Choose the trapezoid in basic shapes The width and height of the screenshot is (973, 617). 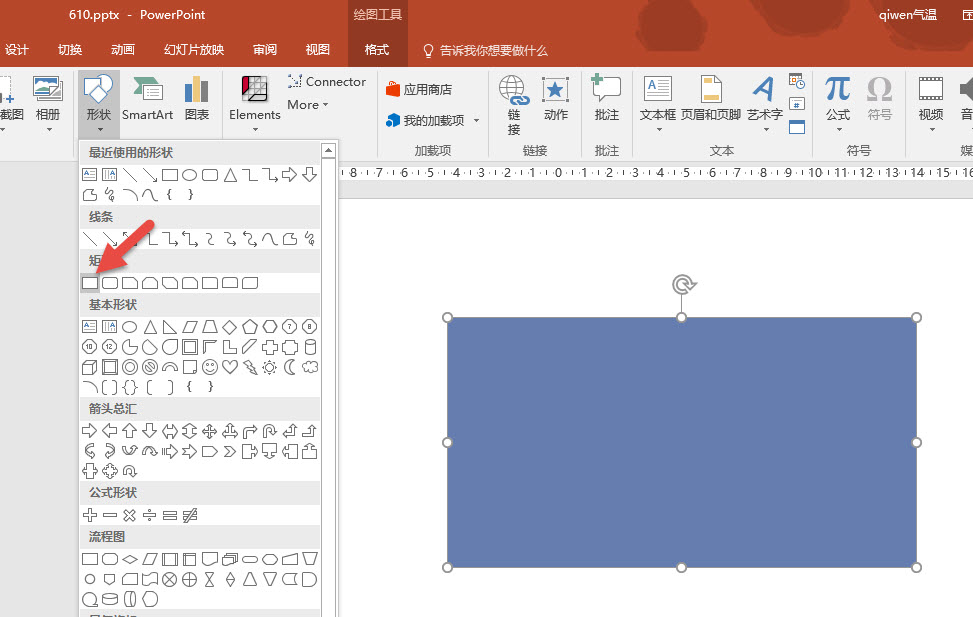pyautogui.click(x=210, y=327)
